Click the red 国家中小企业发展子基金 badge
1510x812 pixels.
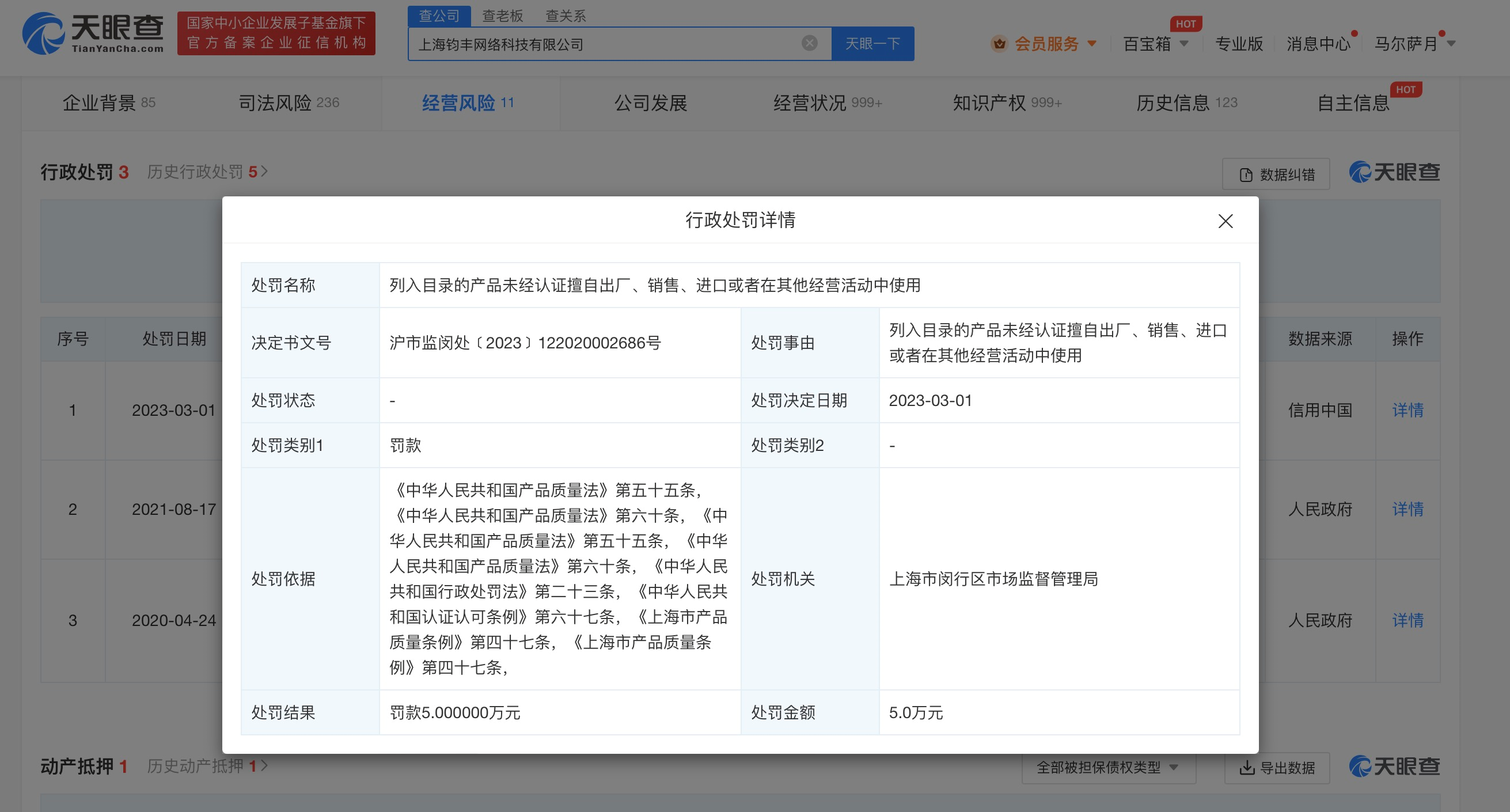point(276,33)
